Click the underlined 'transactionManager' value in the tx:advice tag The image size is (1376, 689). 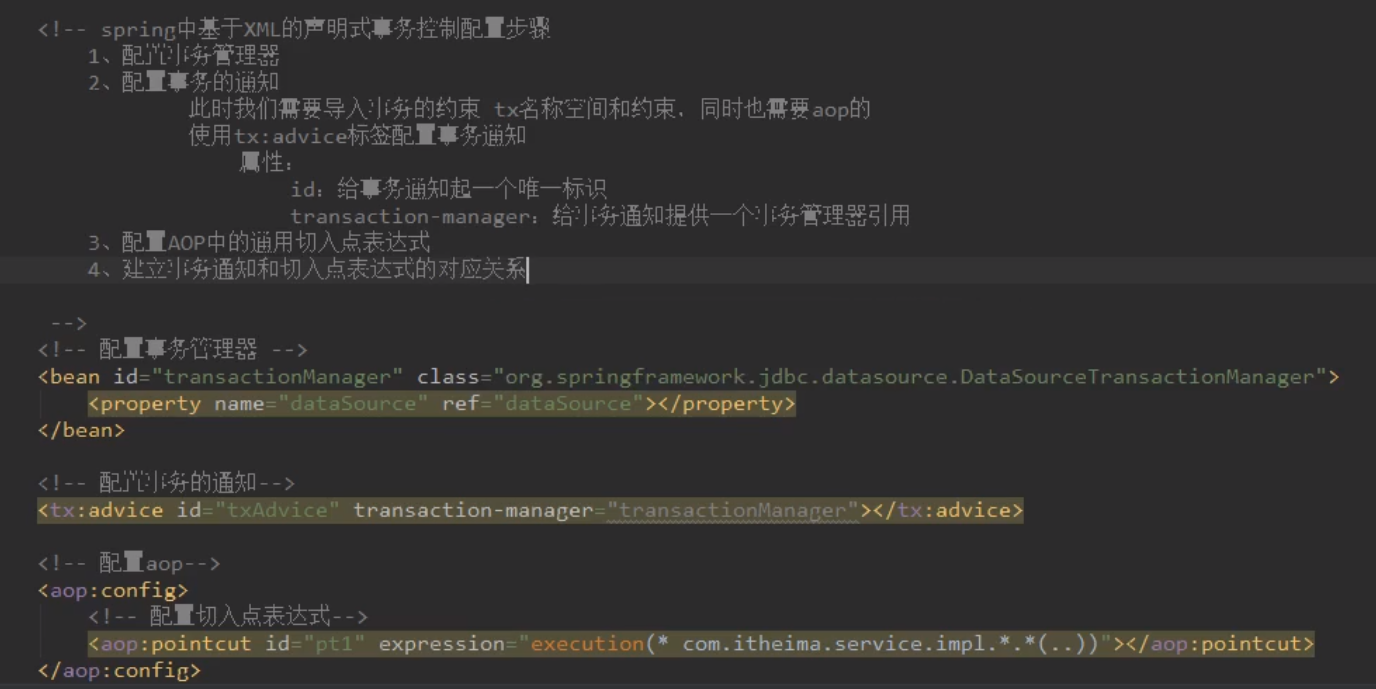point(732,510)
